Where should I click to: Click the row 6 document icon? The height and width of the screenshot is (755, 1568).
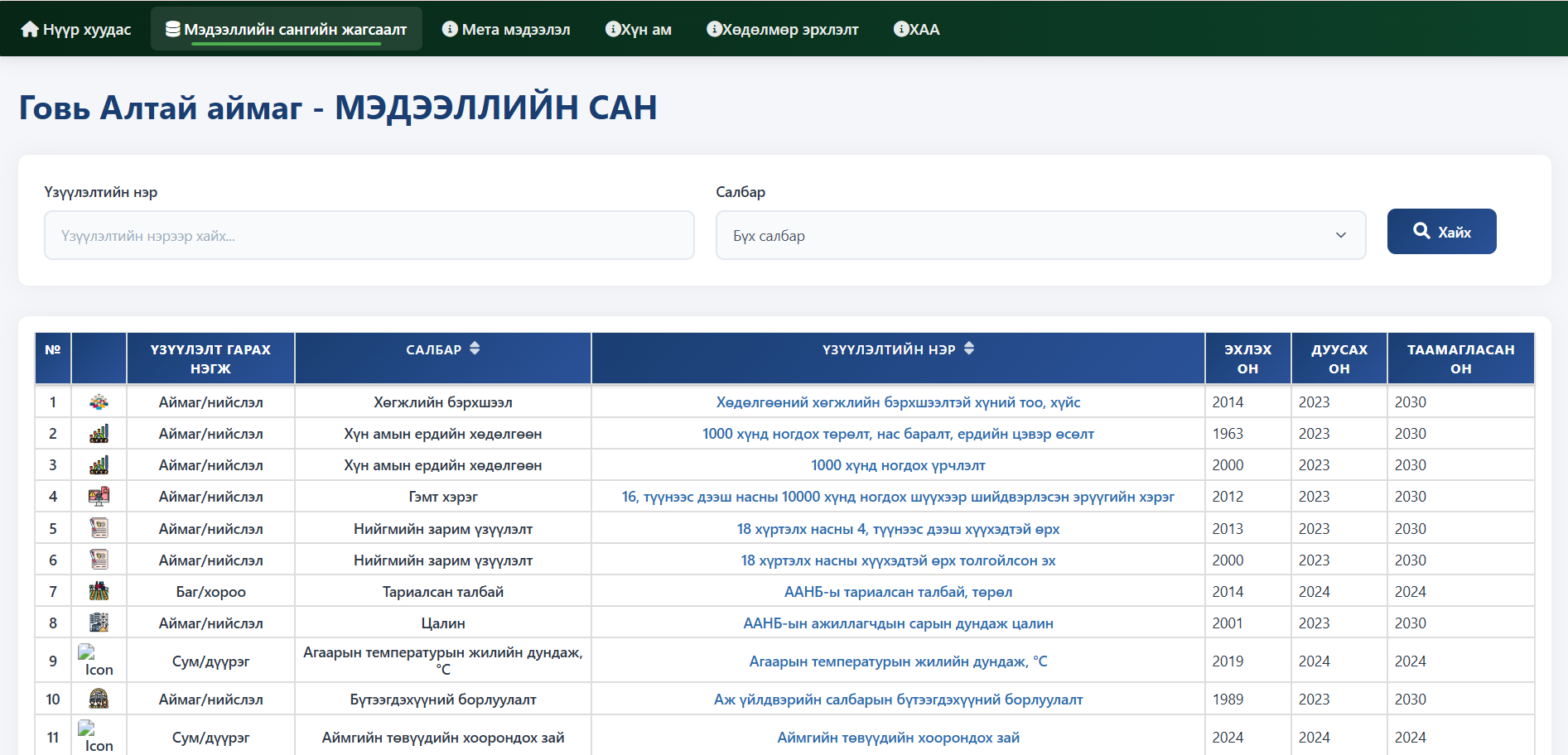click(x=99, y=560)
